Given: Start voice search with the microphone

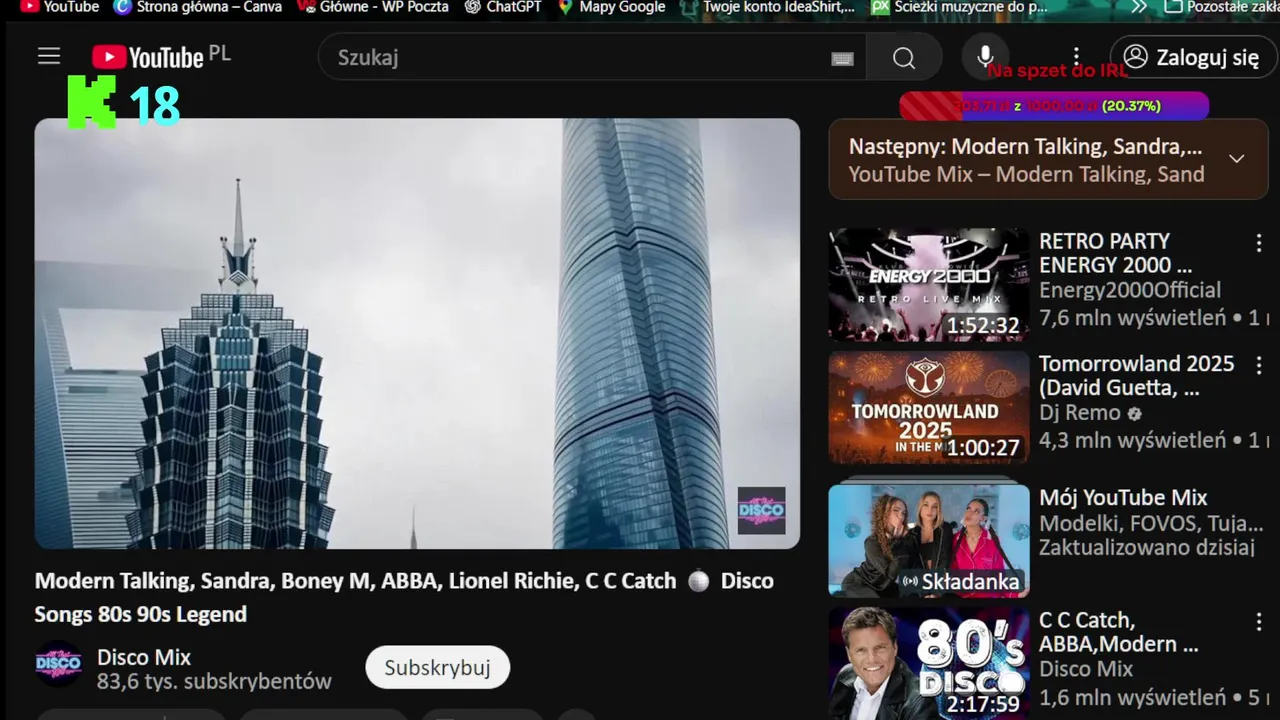Looking at the screenshot, I should pos(986,57).
